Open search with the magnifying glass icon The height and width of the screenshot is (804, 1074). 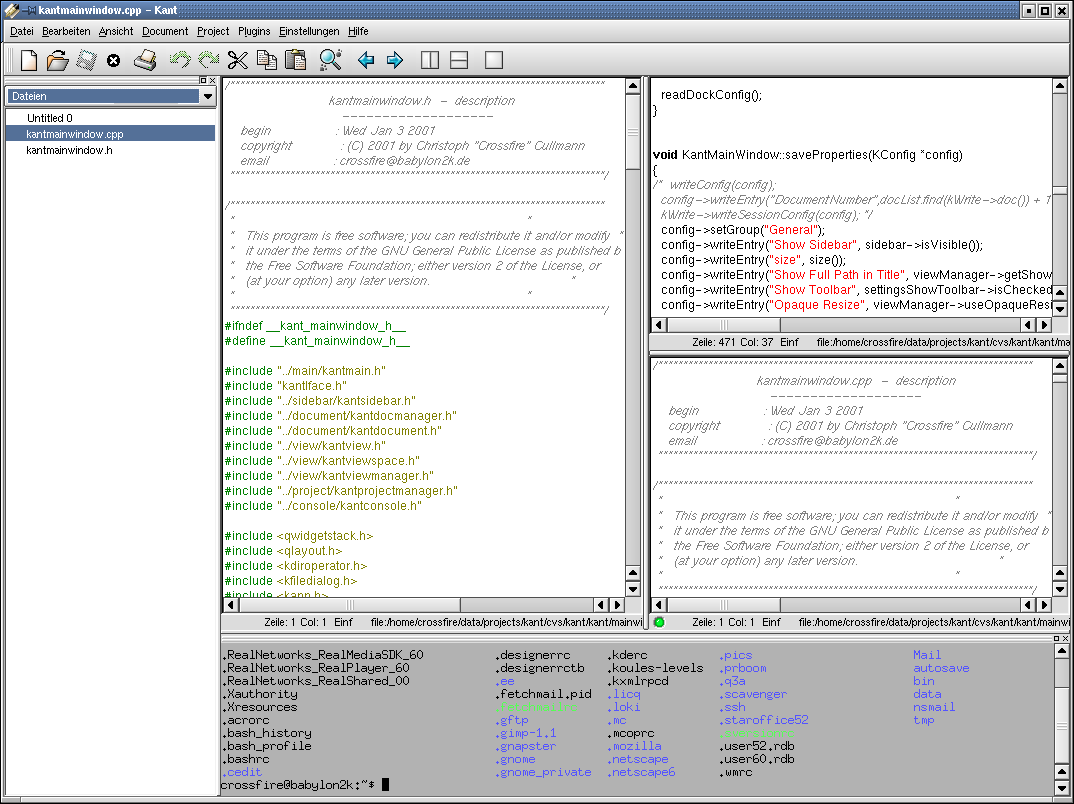(330, 60)
